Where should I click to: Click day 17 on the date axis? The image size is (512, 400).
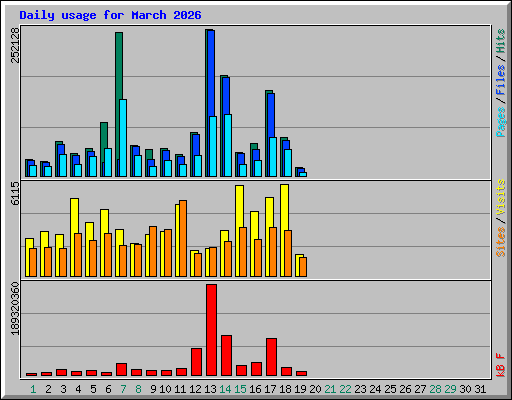tap(270, 389)
